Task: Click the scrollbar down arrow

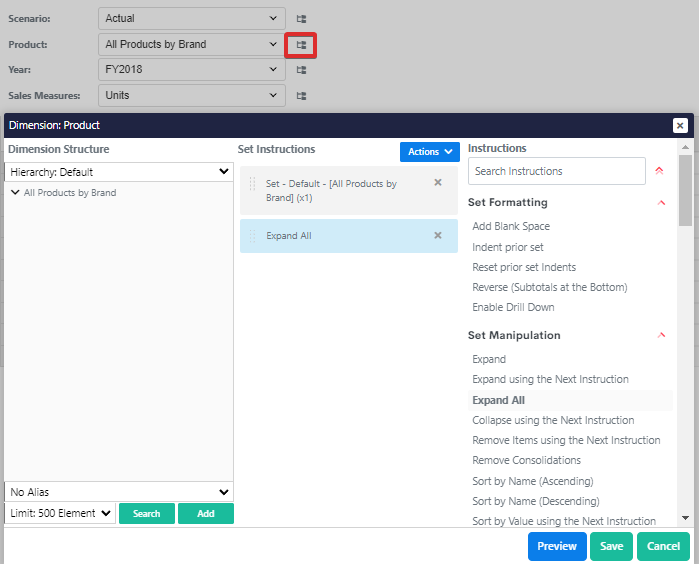Action: pos(685,518)
